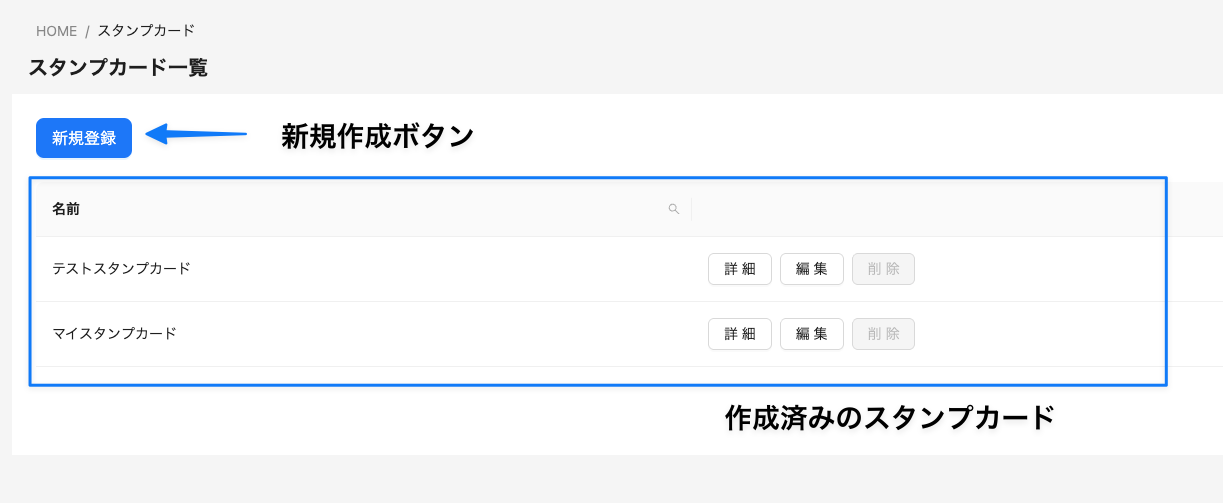Open 詳細 for マイスタンプカード
The height and width of the screenshot is (503, 1223).
pos(740,334)
